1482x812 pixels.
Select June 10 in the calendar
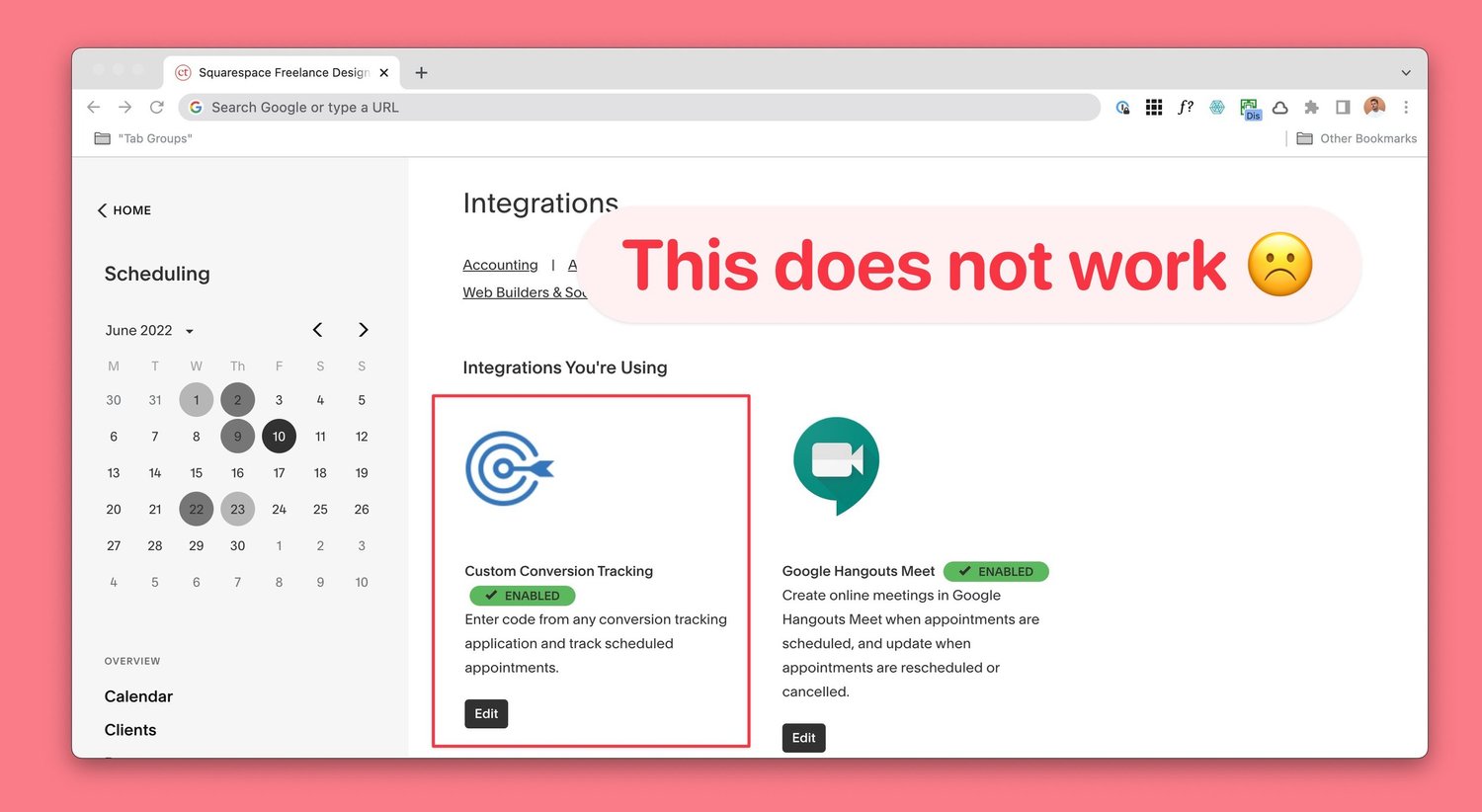[x=279, y=437]
